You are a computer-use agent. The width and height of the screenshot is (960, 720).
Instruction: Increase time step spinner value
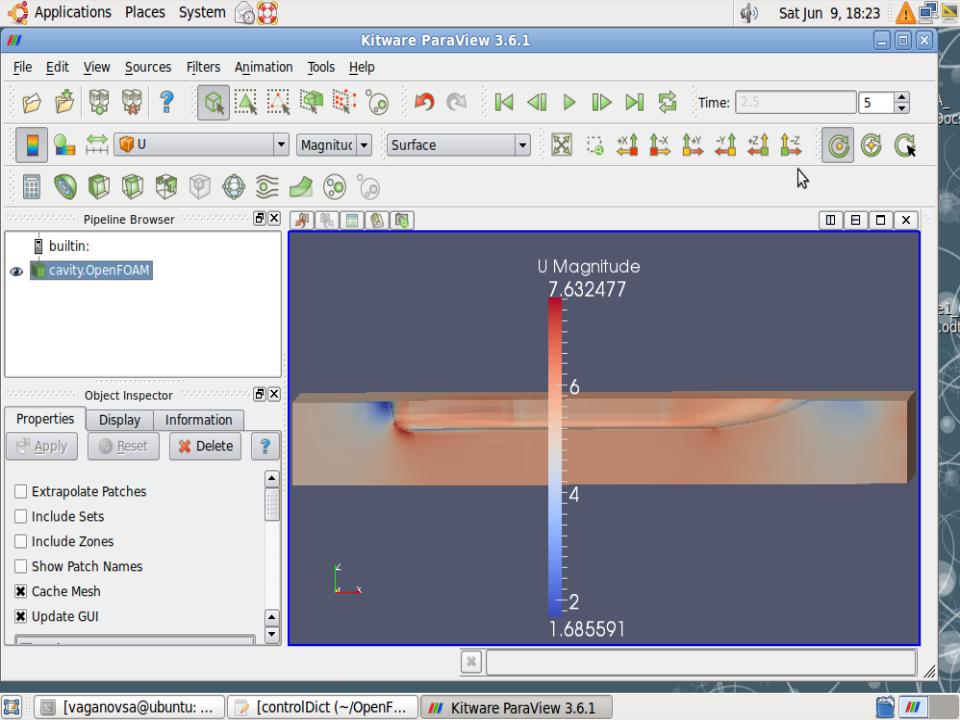point(901,97)
